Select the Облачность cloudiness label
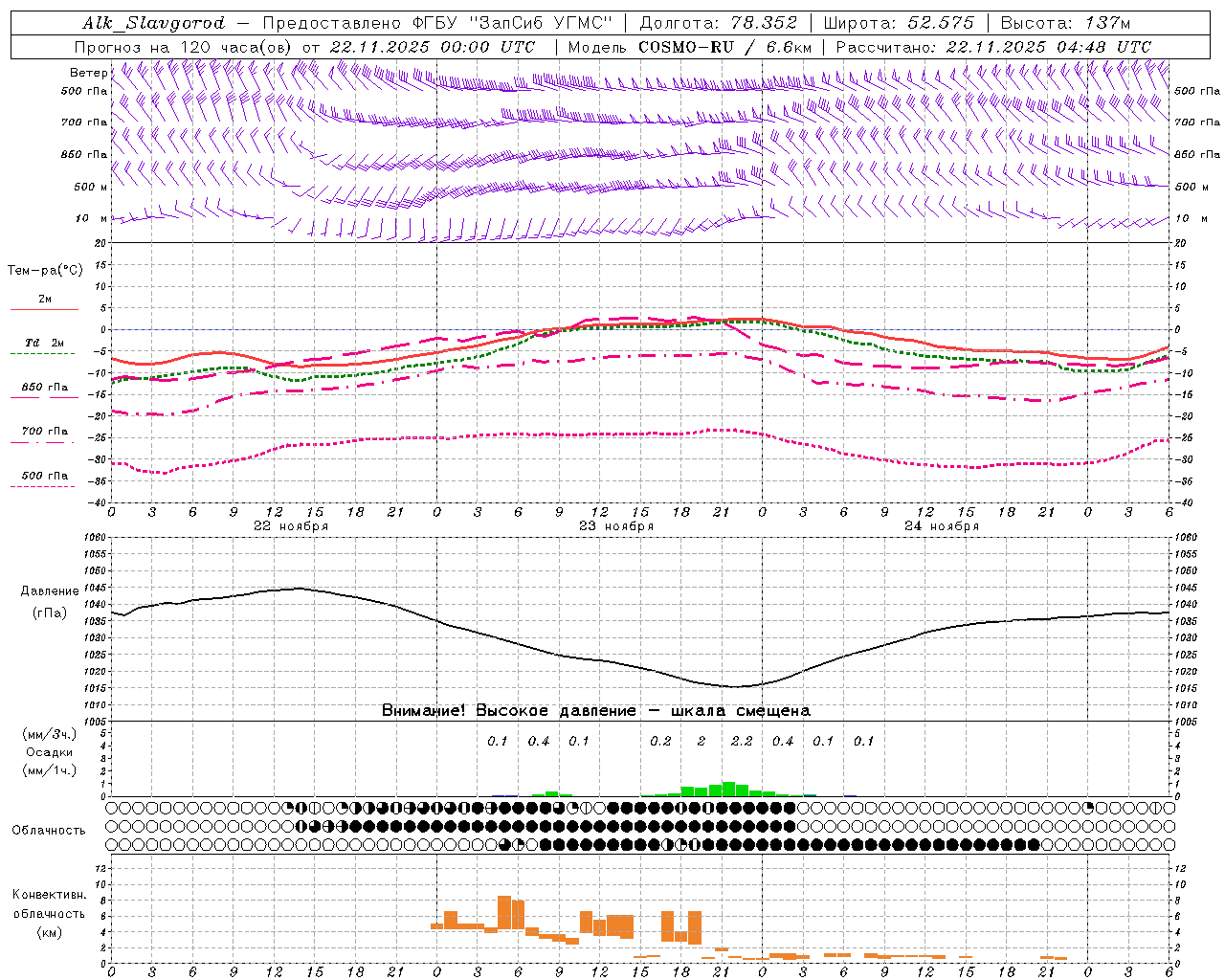This screenshot has height=980, width=1225. click(x=49, y=831)
